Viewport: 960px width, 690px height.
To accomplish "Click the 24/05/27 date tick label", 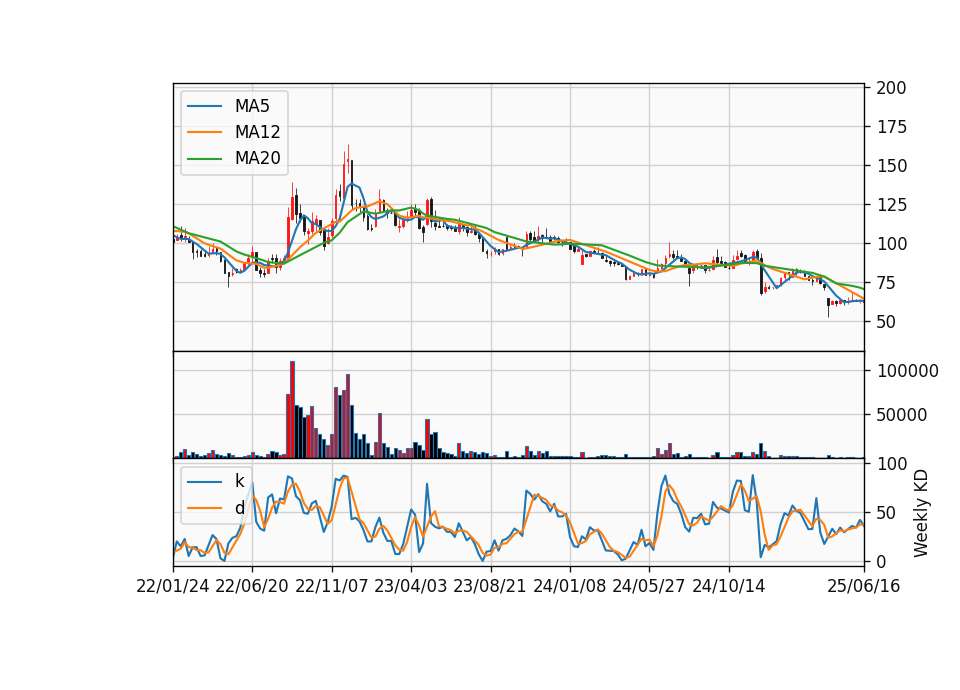I will point(649,587).
